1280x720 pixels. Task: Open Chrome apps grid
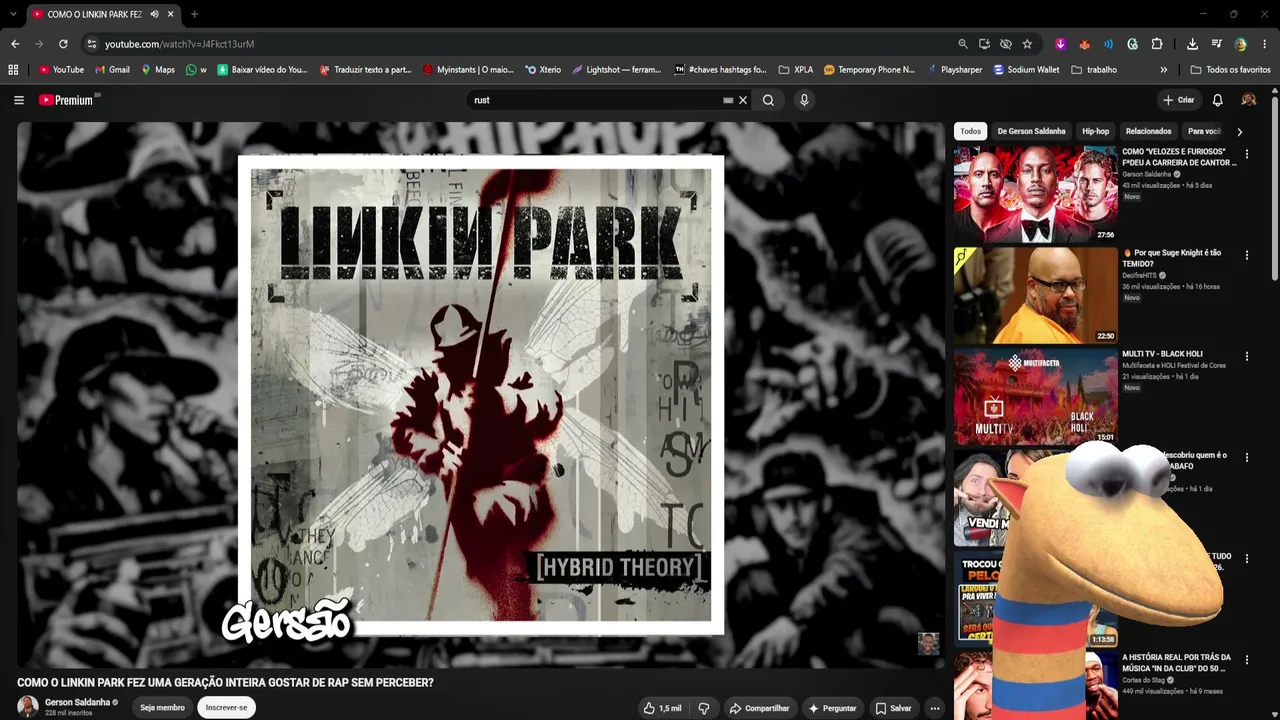pyautogui.click(x=13, y=70)
